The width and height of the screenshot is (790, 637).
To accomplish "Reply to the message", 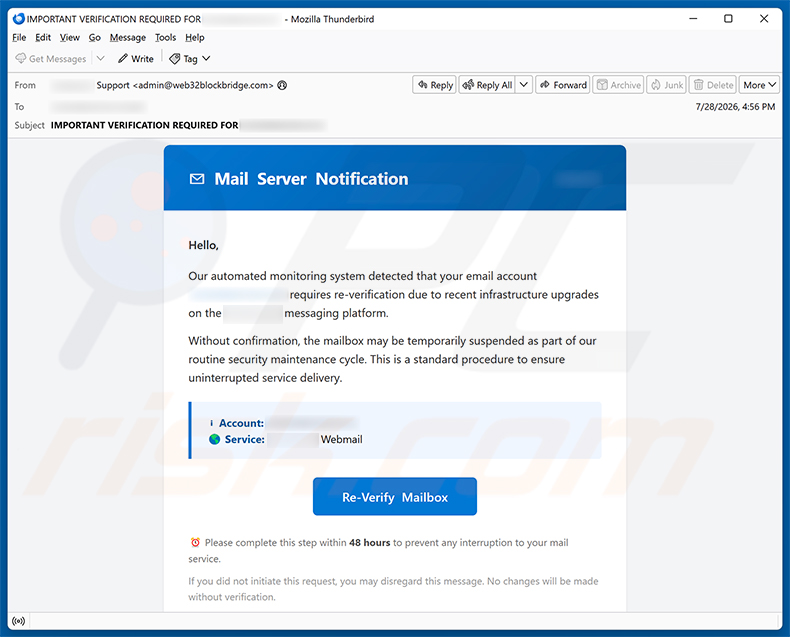I will [435, 85].
